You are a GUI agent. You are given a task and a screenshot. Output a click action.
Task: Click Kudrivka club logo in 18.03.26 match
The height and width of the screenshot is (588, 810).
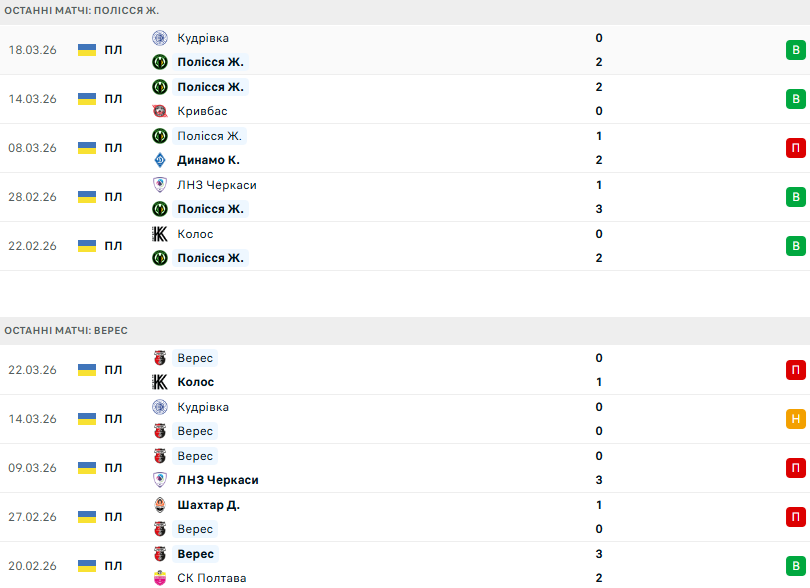click(159, 38)
